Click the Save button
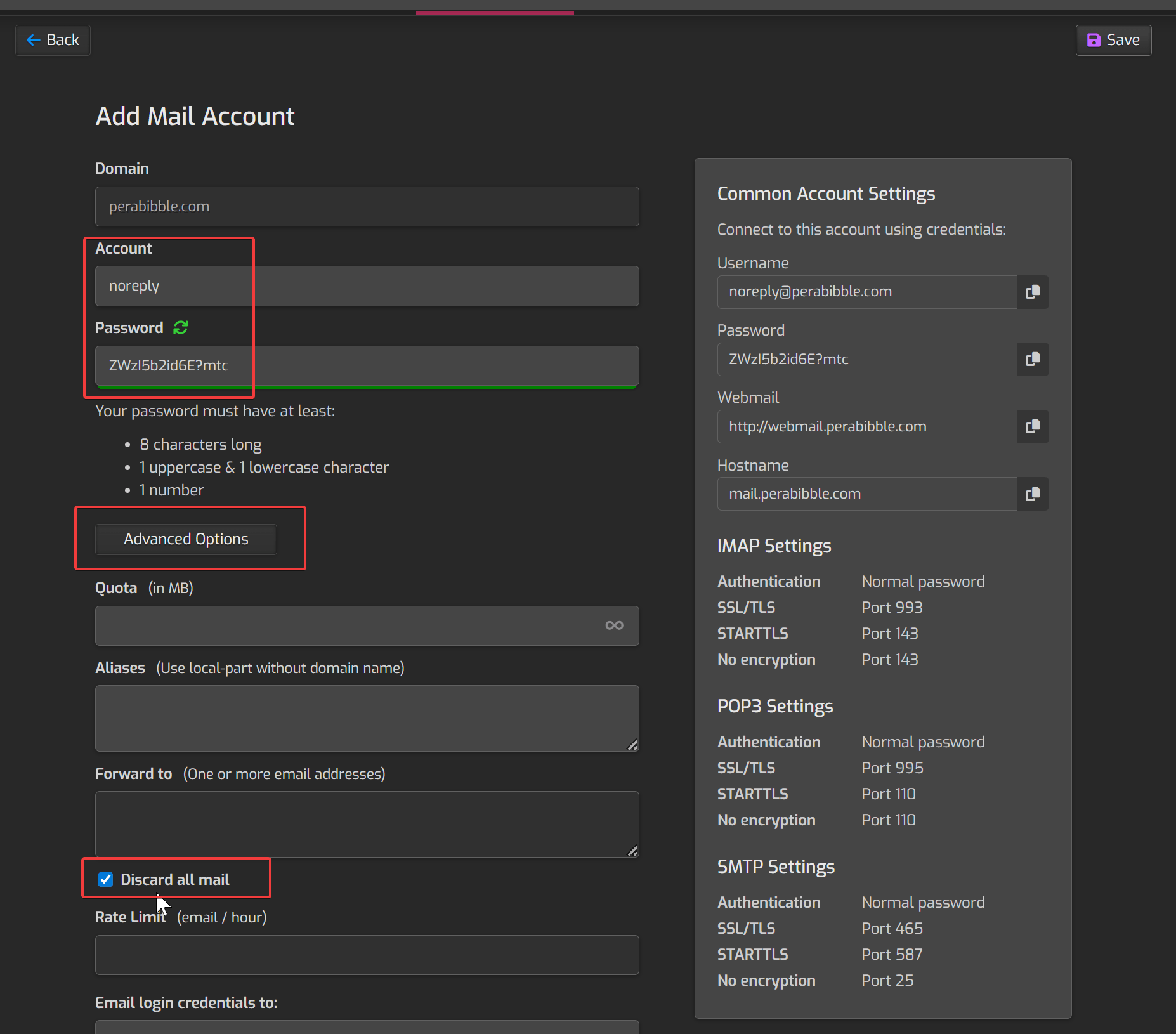This screenshot has height=1034, width=1176. 1113,40
